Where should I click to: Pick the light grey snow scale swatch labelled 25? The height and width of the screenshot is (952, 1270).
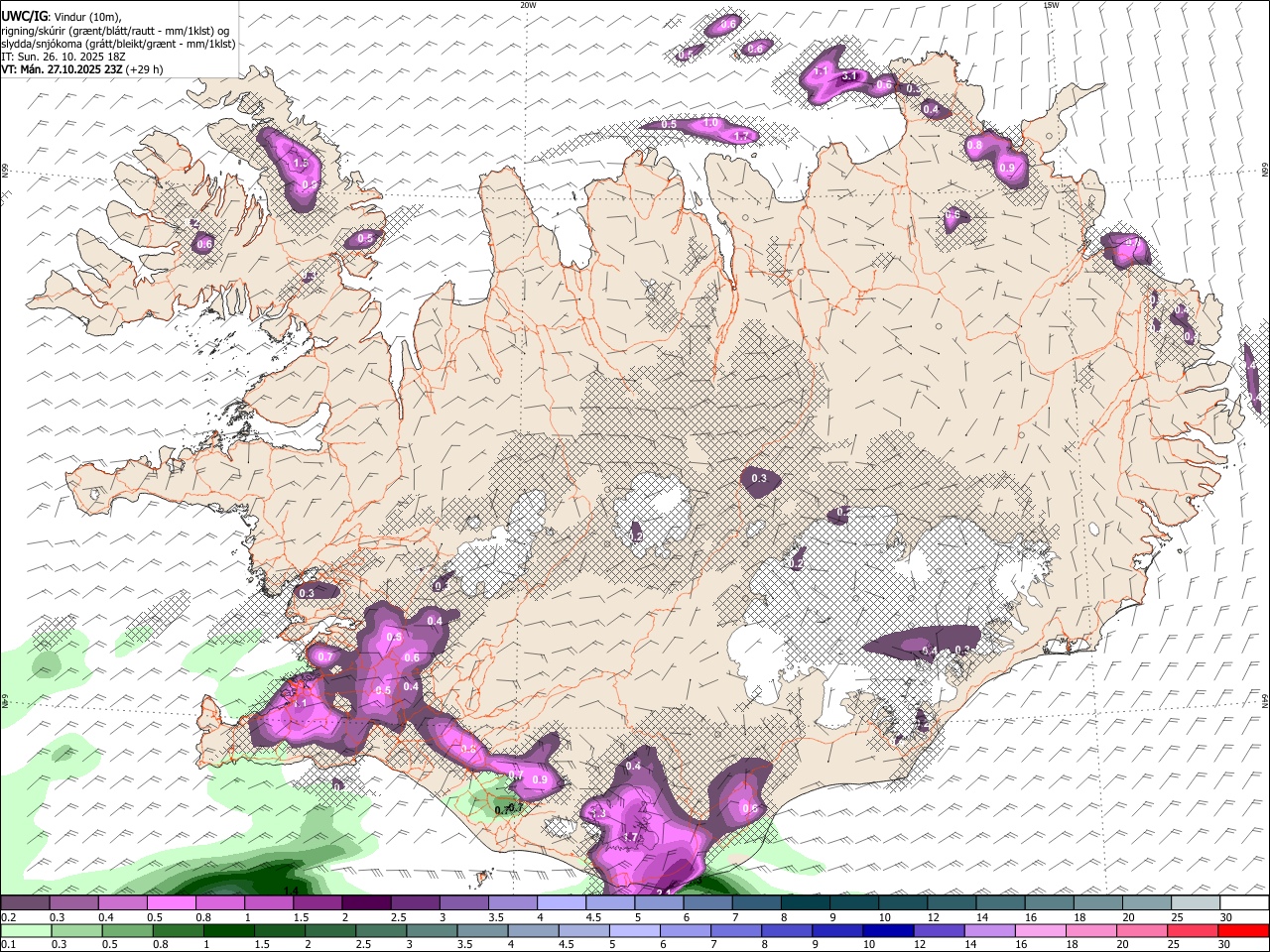click(1196, 903)
